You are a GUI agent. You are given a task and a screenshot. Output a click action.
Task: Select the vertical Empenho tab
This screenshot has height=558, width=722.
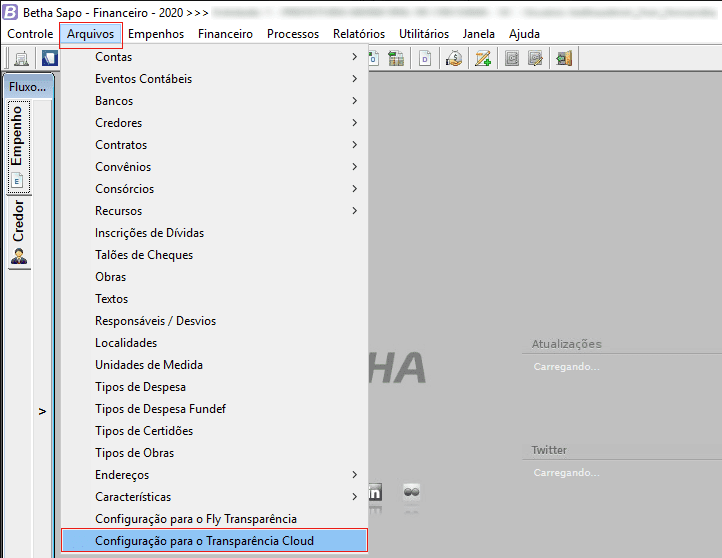(x=18, y=146)
